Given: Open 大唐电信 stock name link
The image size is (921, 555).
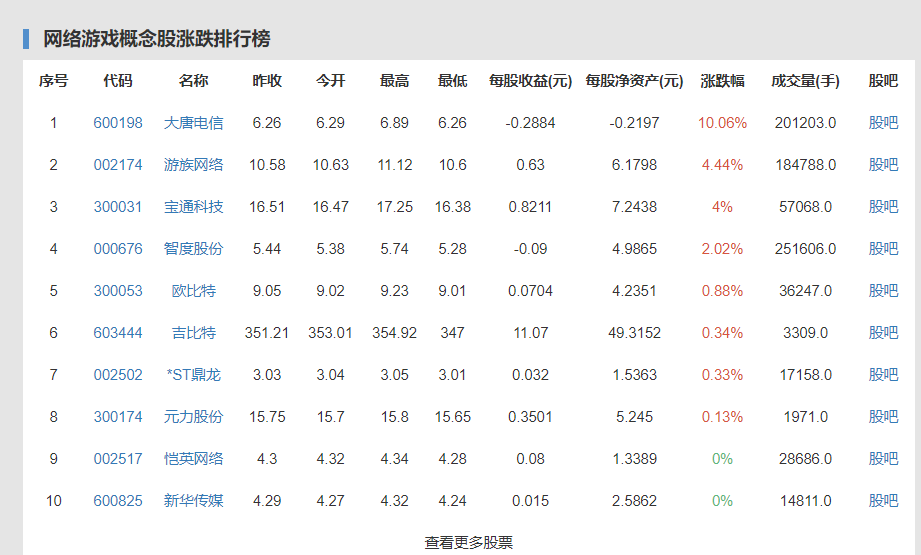Looking at the screenshot, I should click(193, 123).
